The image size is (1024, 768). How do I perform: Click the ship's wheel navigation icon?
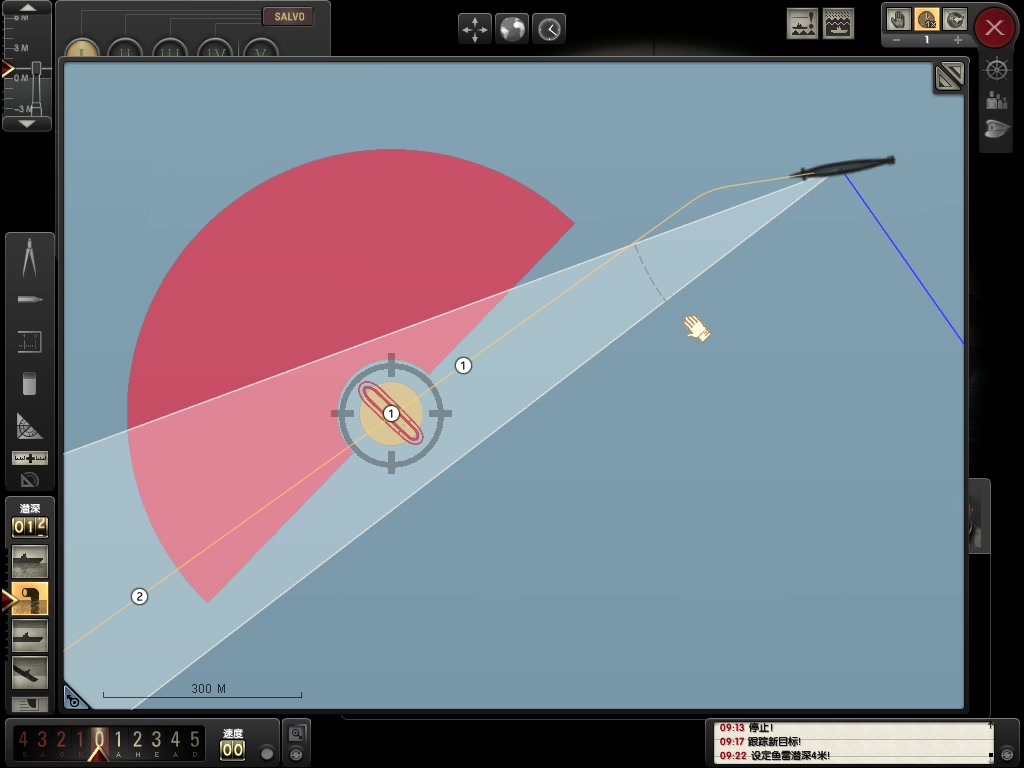996,69
